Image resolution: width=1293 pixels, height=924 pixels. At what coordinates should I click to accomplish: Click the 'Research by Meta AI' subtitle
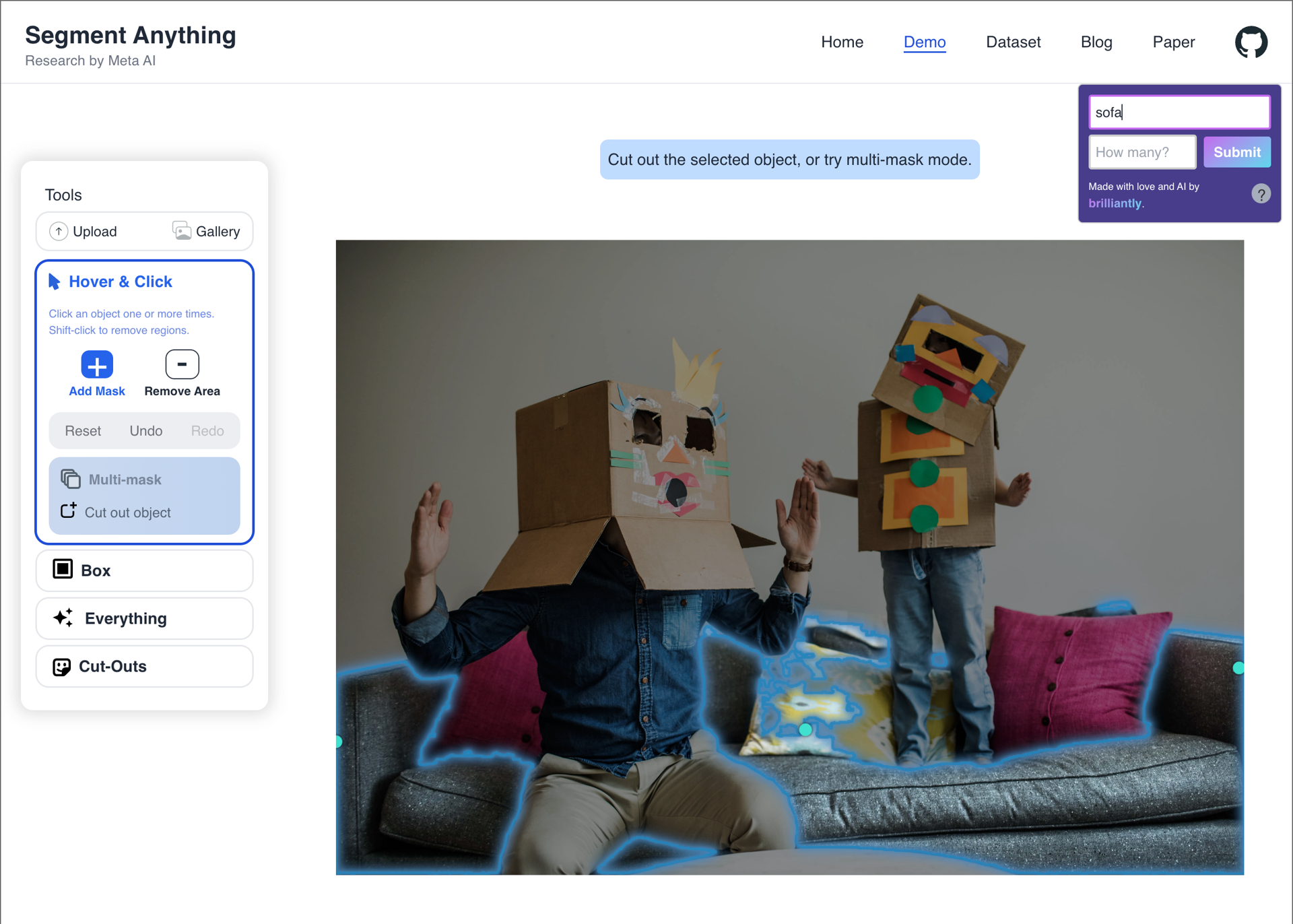pos(90,61)
